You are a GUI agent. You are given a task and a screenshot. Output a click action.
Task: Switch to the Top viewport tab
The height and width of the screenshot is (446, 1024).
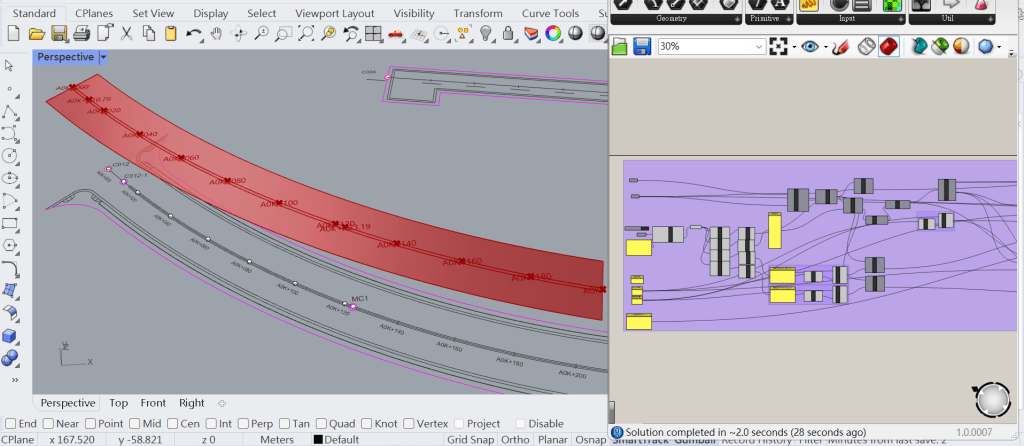118,403
